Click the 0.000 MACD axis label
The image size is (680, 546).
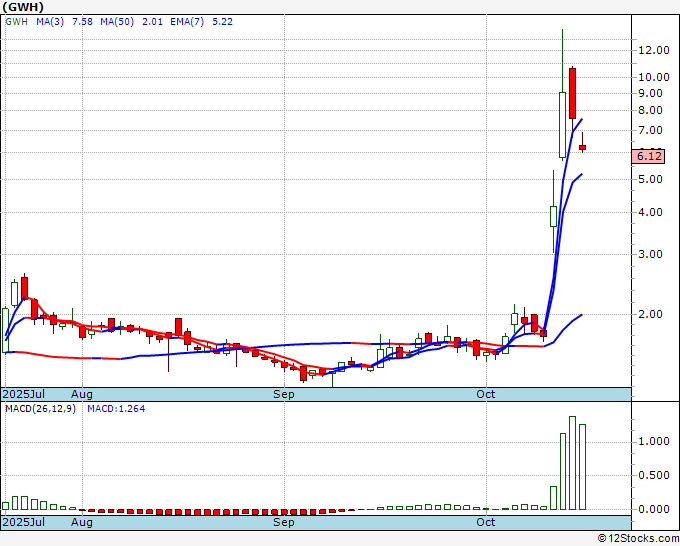(x=654, y=509)
